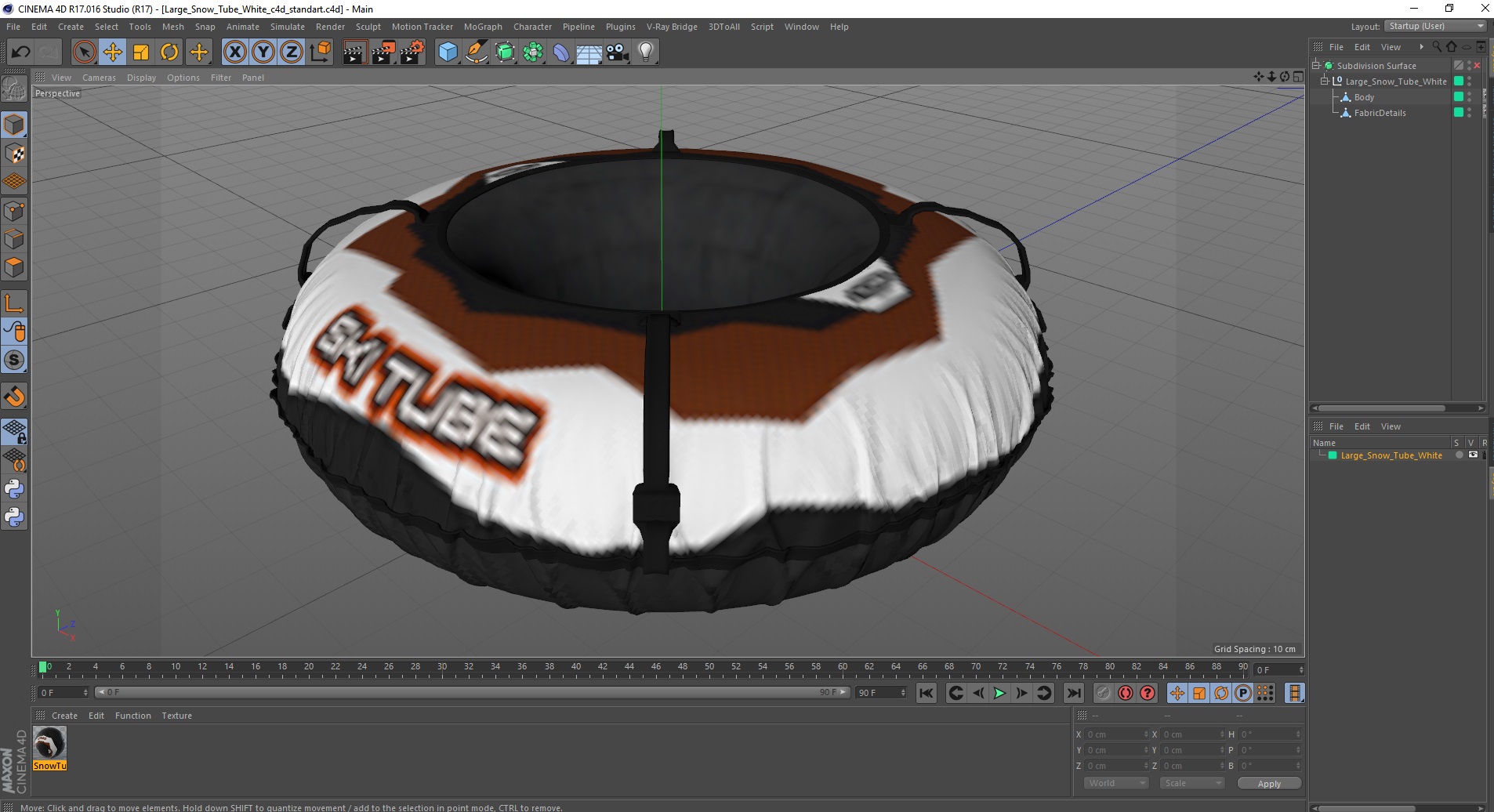Image resolution: width=1494 pixels, height=812 pixels.
Task: Enable the Axis tool in sidebar
Action: coord(14,303)
